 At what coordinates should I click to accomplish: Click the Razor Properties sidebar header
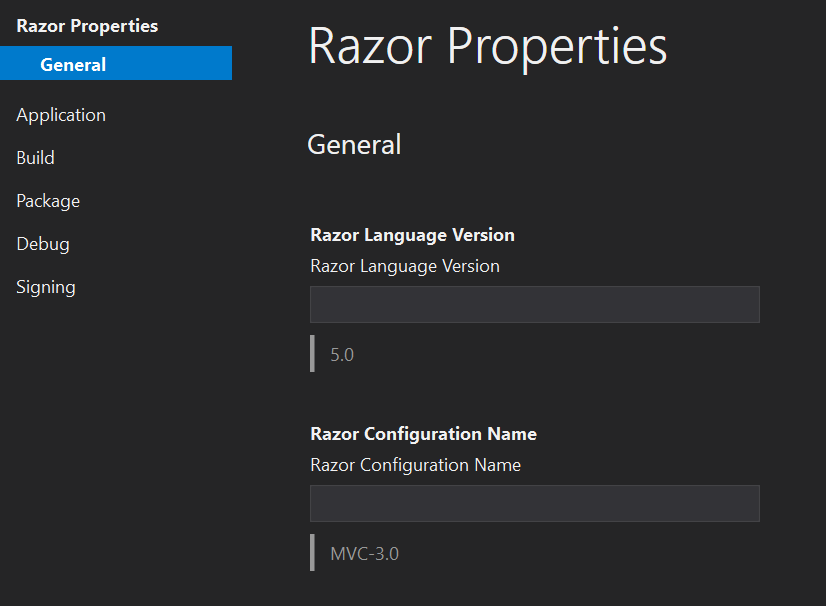87,26
